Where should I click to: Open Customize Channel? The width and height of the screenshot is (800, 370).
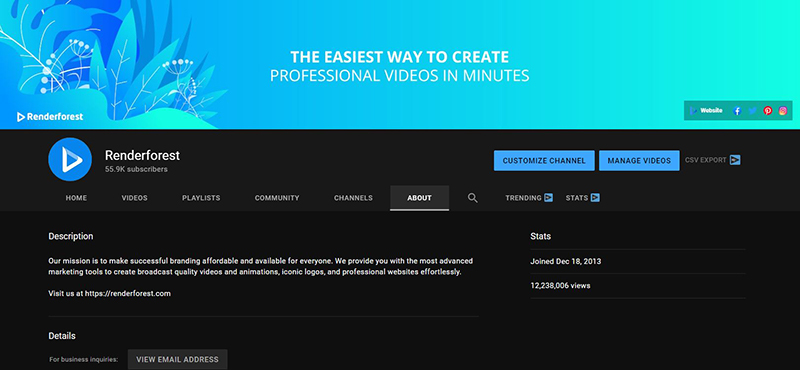pos(544,160)
